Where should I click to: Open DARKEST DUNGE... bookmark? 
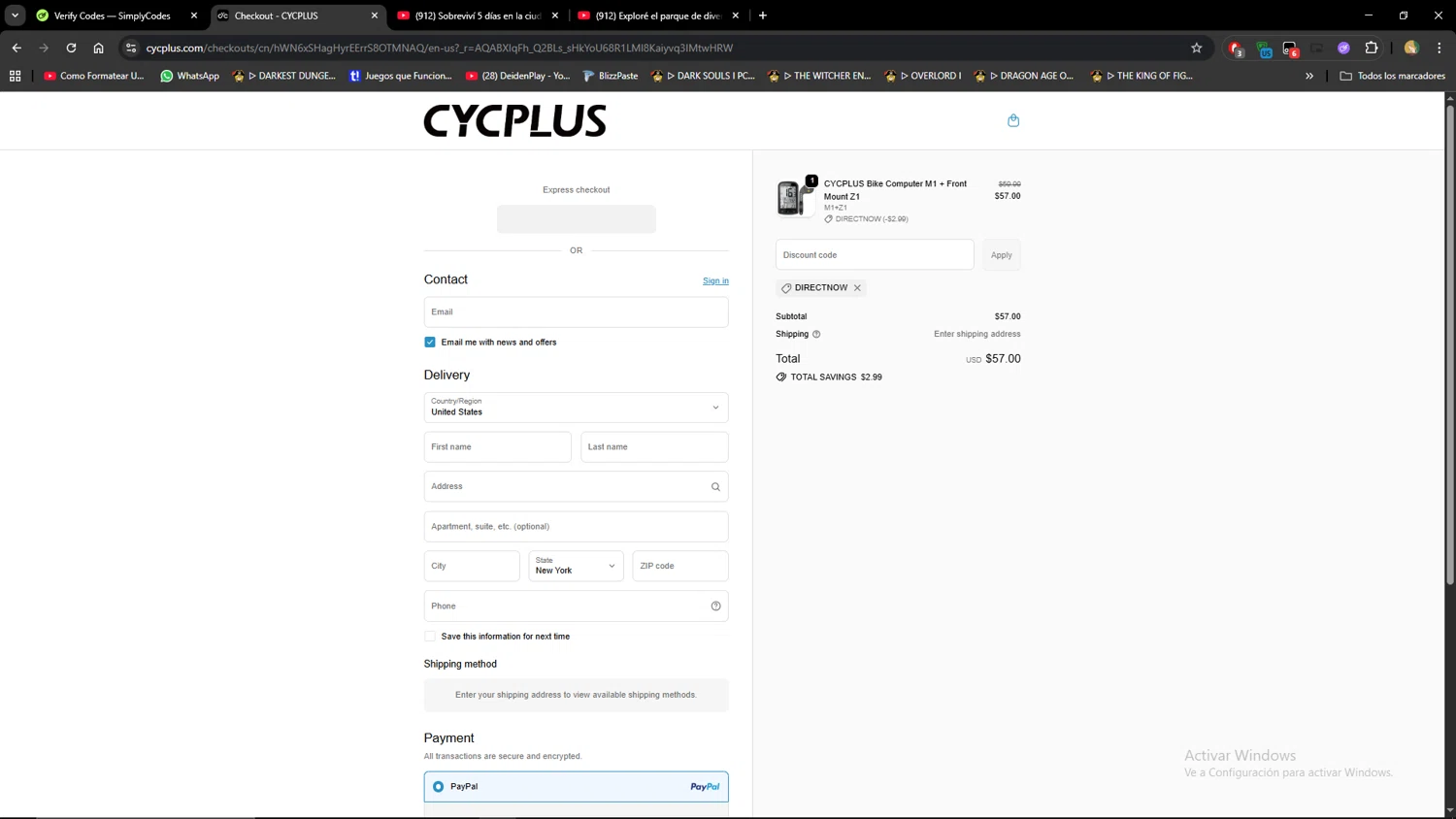[x=283, y=76]
